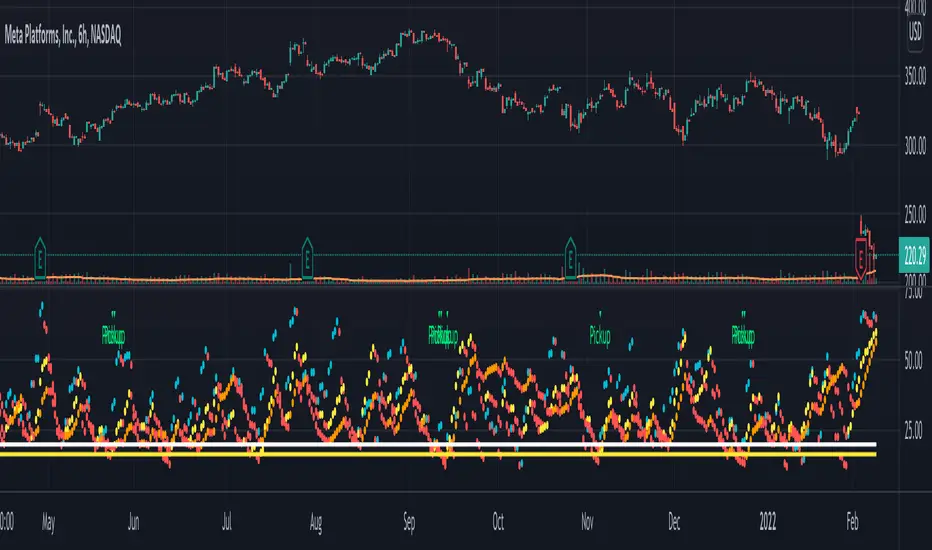Image resolution: width=932 pixels, height=550 pixels.
Task: Open the green earnings marker just before August
Action: point(307,259)
